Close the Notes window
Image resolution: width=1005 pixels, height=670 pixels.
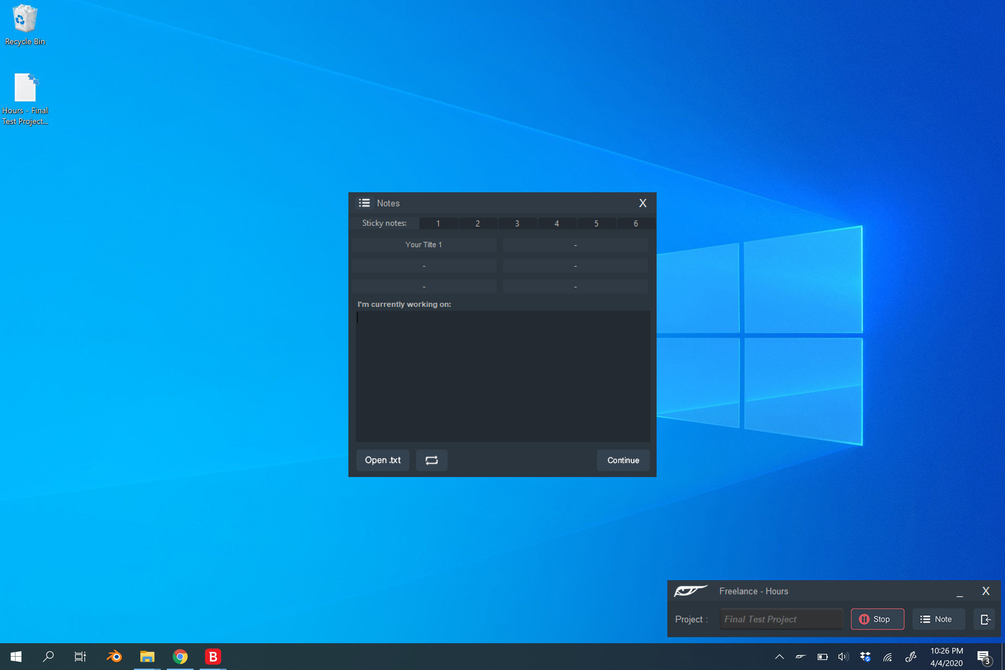[642, 203]
